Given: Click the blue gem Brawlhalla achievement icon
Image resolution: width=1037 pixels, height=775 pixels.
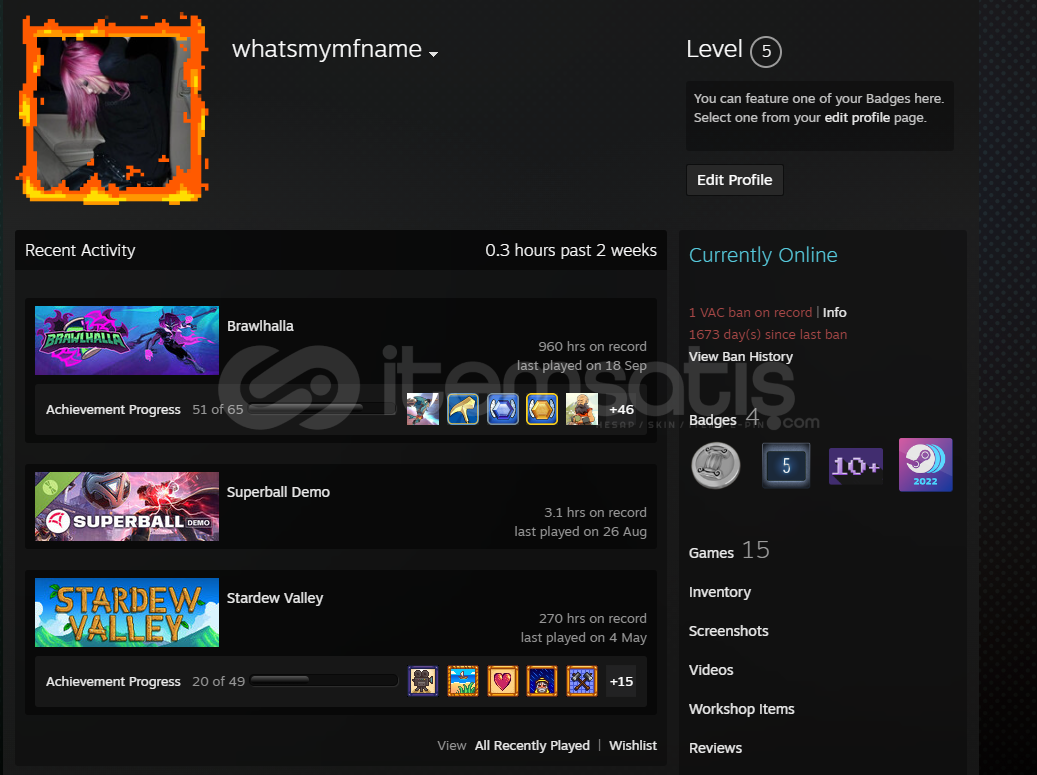Looking at the screenshot, I should 503,409.
